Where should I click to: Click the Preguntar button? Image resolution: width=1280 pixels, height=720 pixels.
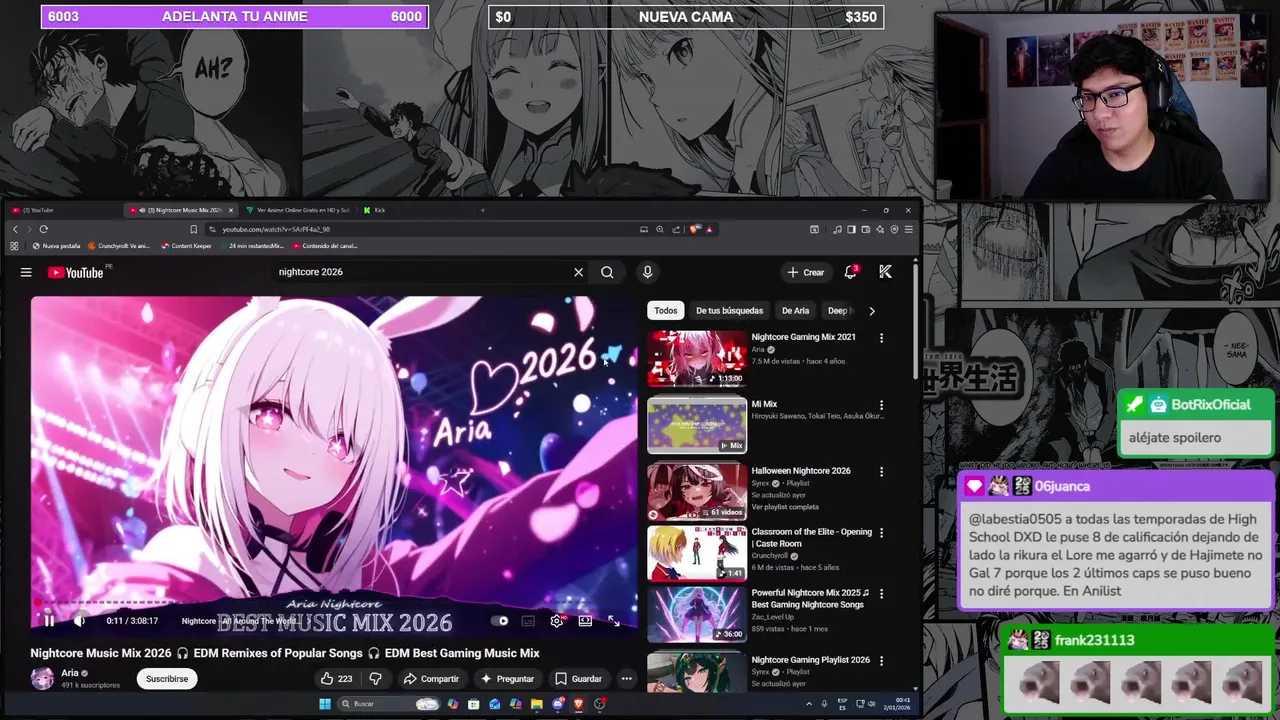508,679
